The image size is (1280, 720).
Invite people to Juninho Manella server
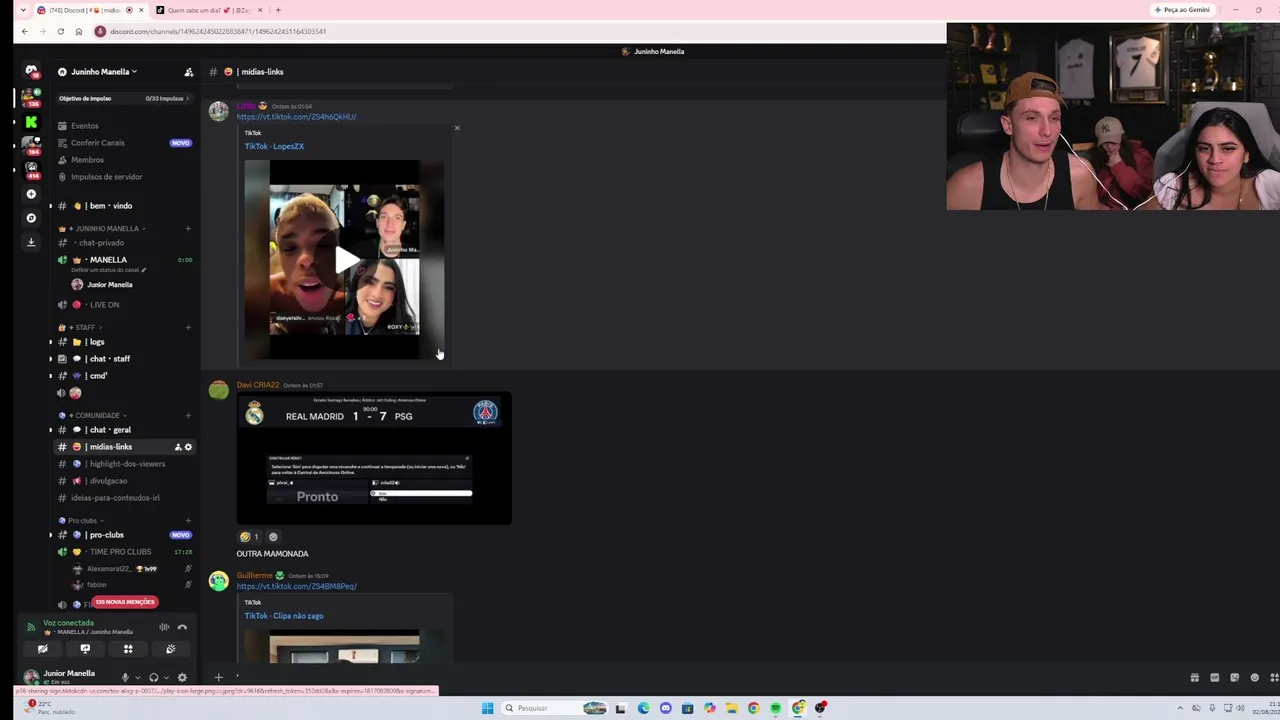tap(188, 72)
